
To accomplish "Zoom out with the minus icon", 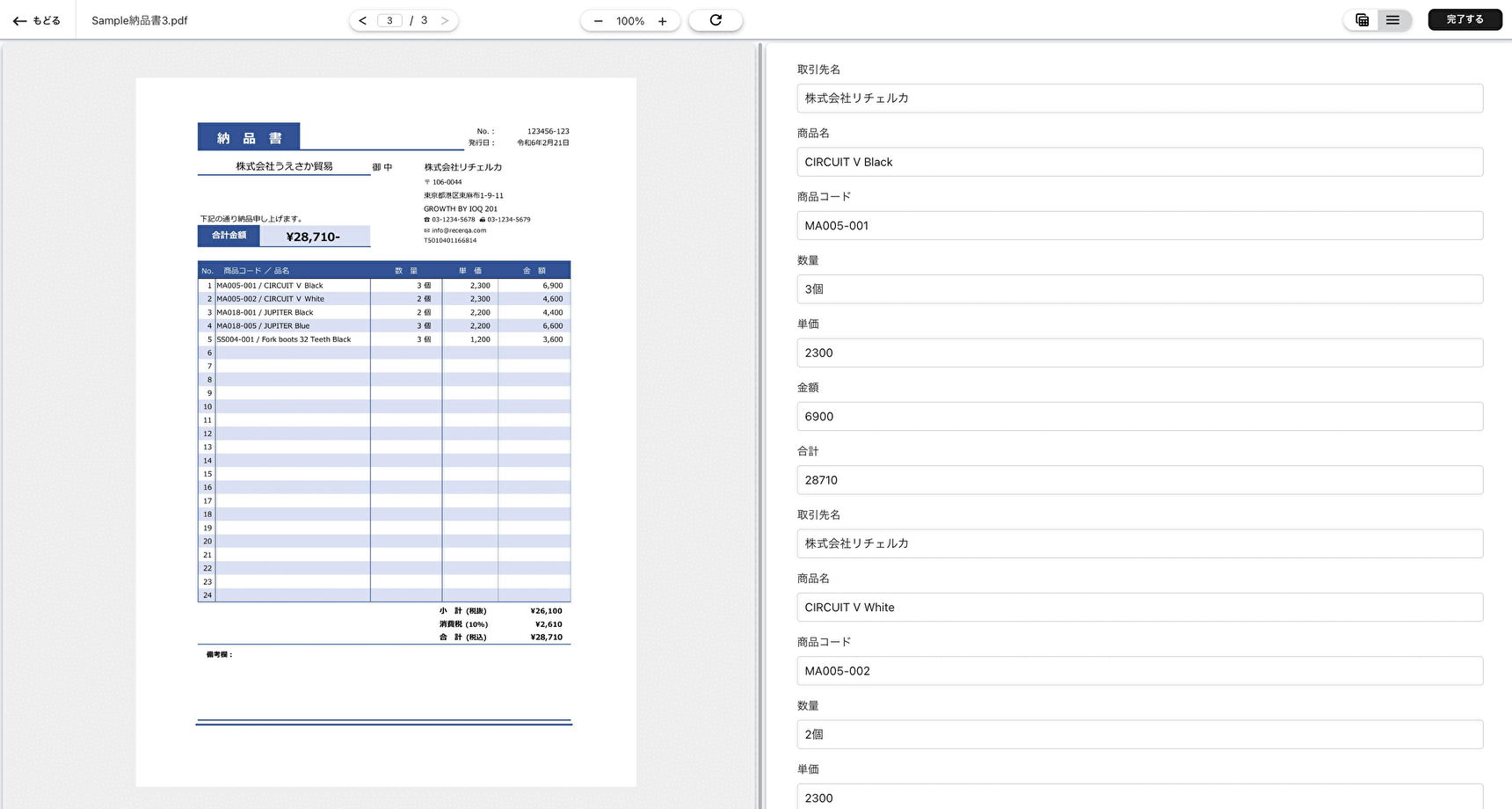I will (599, 21).
